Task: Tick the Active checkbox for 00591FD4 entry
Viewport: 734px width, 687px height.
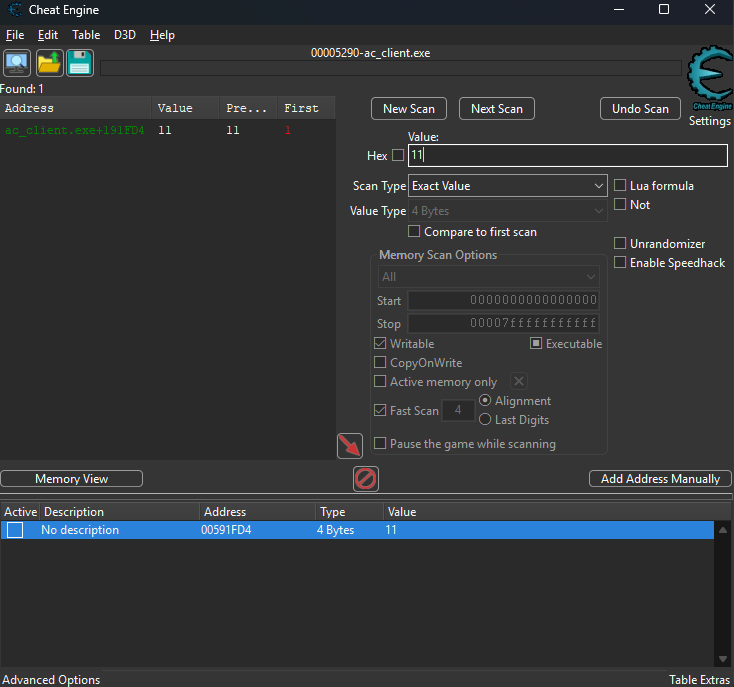Action: click(15, 530)
